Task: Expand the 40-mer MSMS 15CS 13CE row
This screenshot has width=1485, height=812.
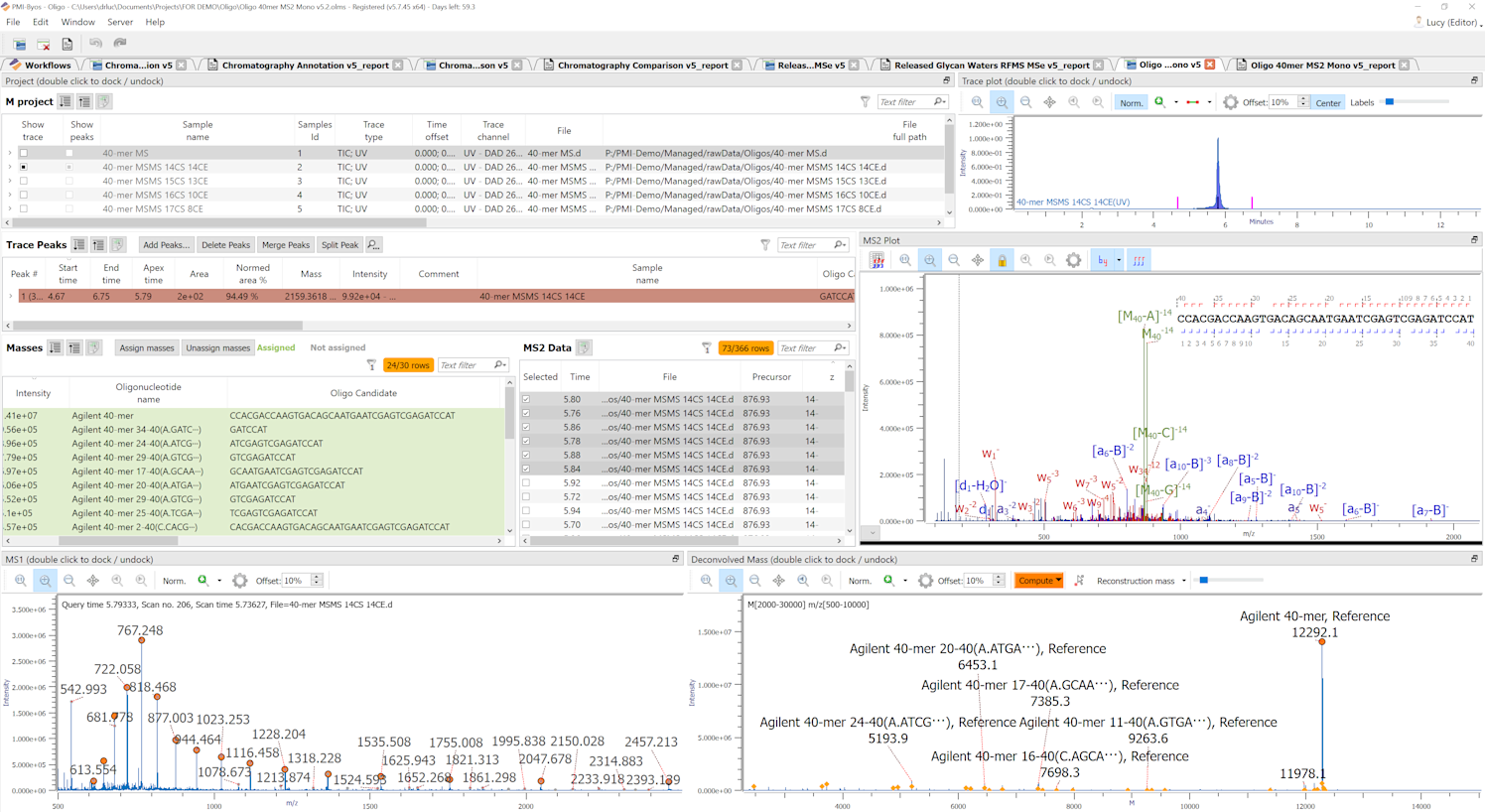Action: pyautogui.click(x=10, y=181)
